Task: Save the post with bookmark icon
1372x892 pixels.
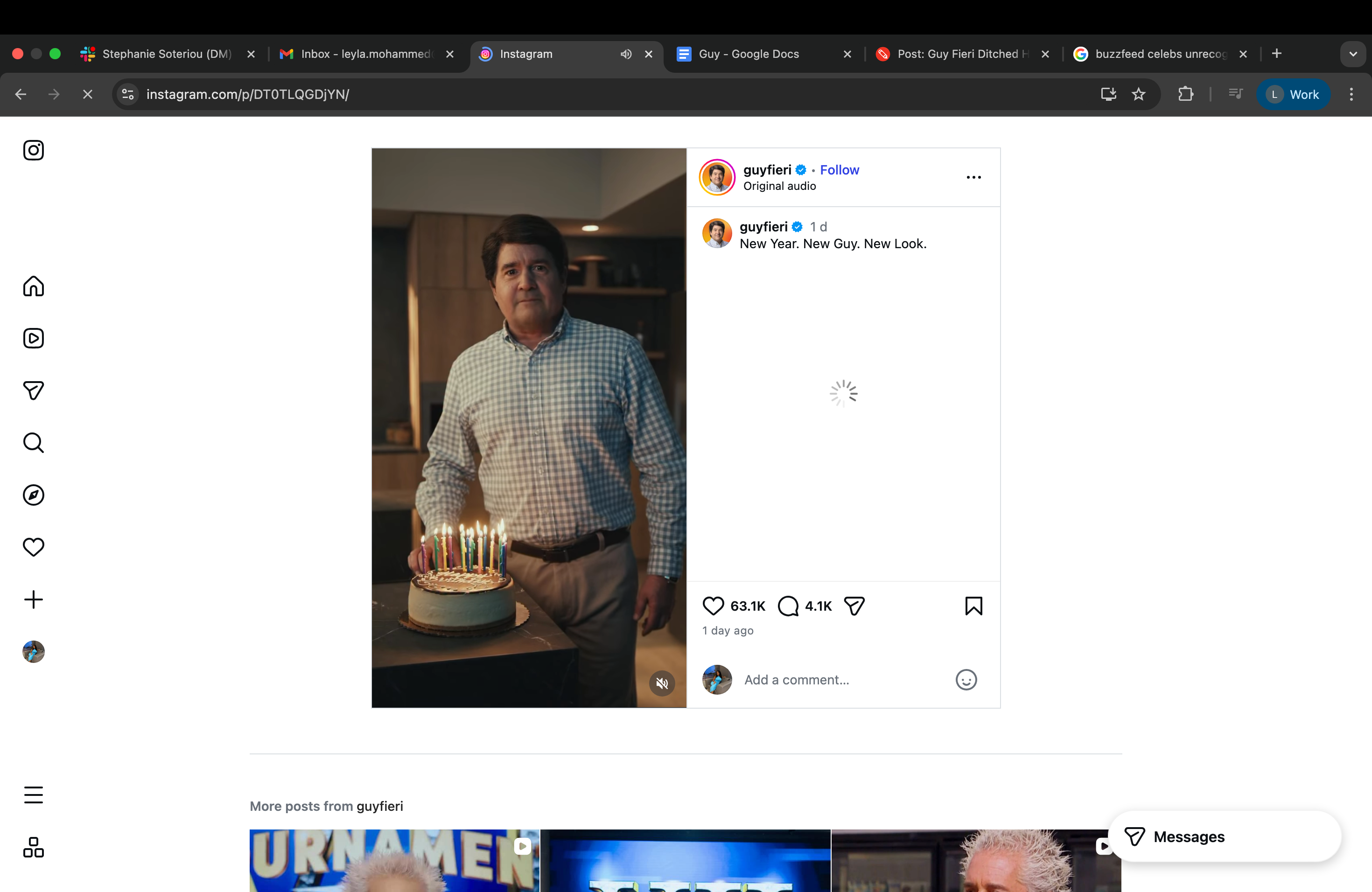Action: coord(973,606)
